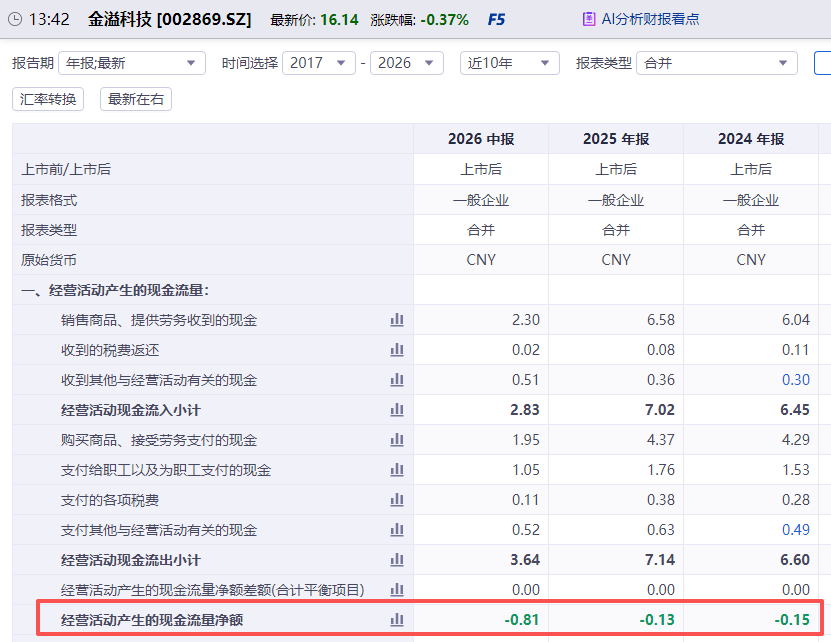Show chart for 支付的各项税费

pyautogui.click(x=397, y=500)
